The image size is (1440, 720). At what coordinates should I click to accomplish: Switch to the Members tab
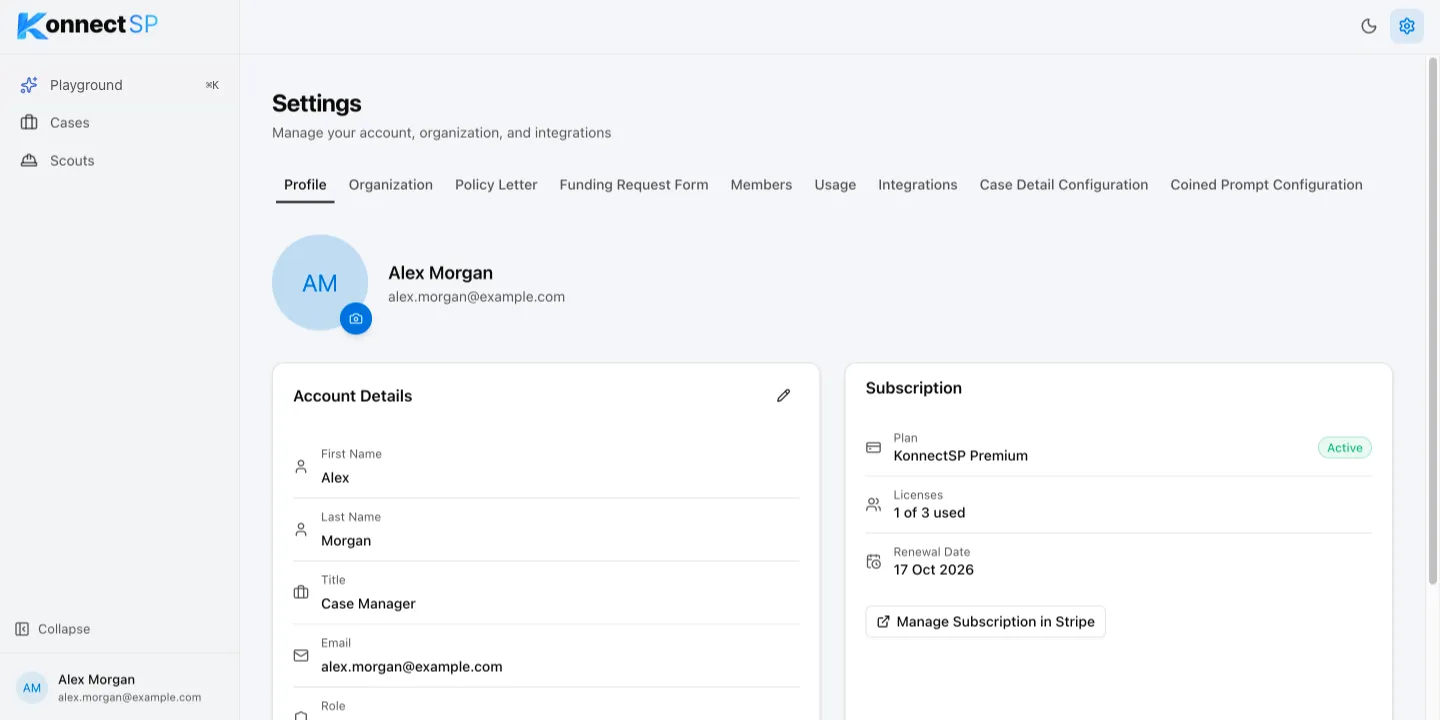click(761, 185)
